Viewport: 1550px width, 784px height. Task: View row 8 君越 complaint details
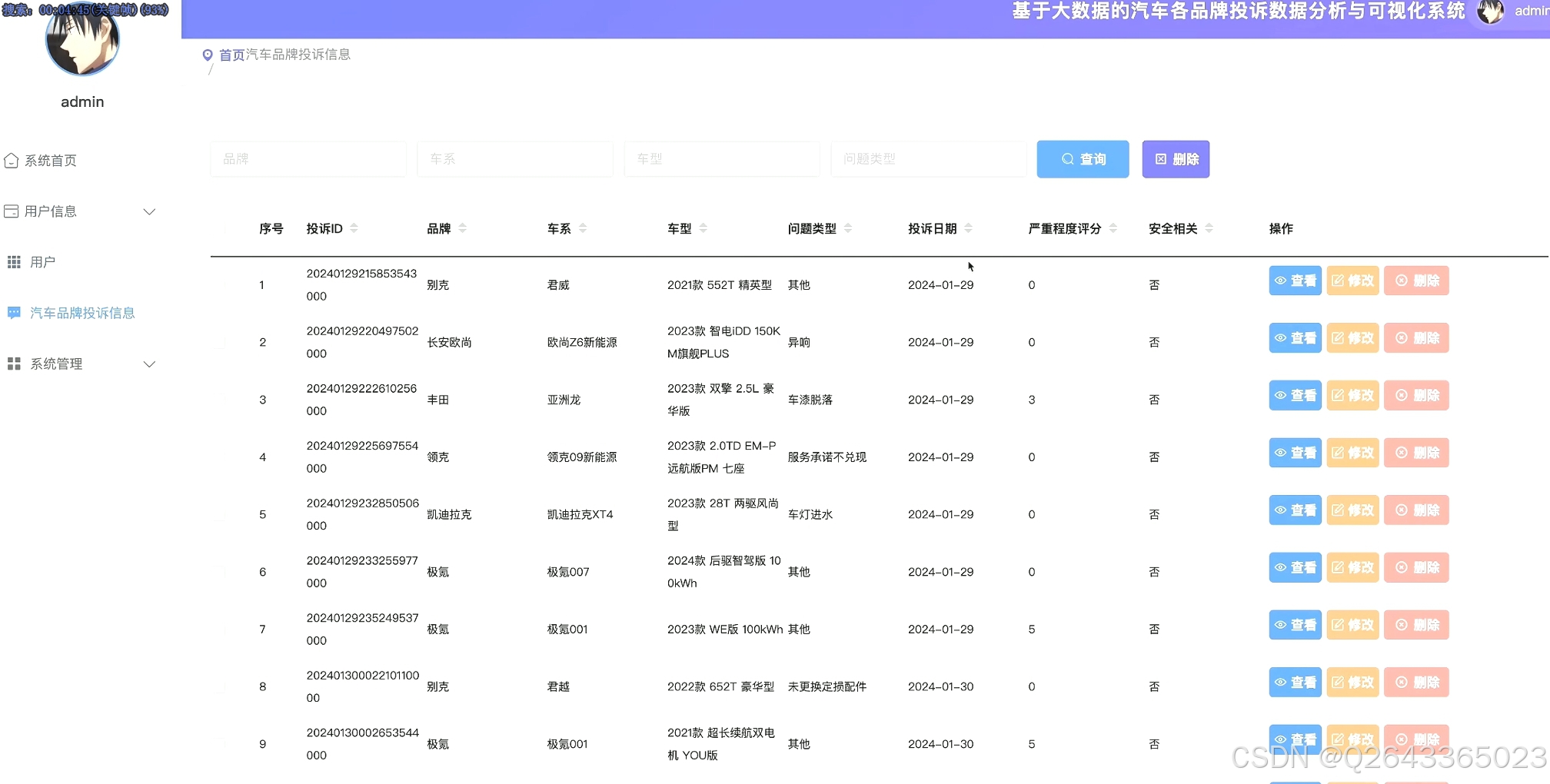point(1295,683)
